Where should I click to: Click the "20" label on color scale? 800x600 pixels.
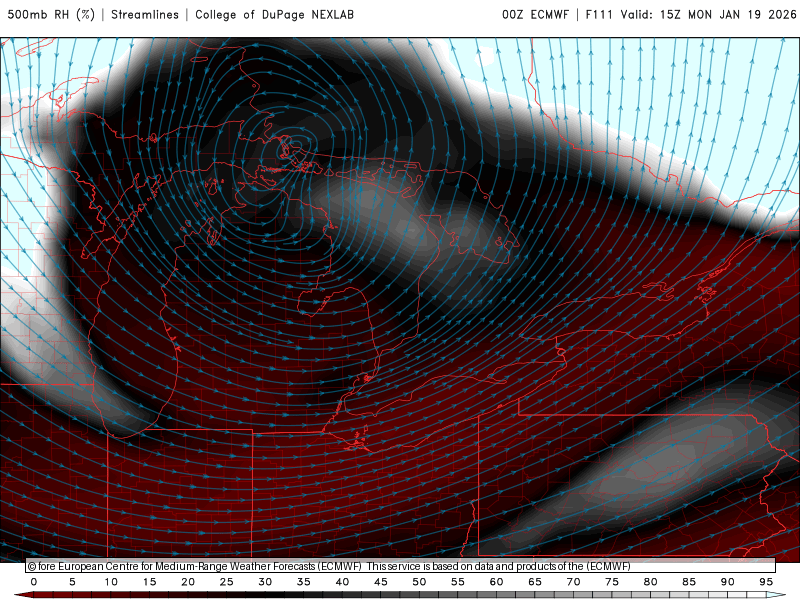coord(188,582)
